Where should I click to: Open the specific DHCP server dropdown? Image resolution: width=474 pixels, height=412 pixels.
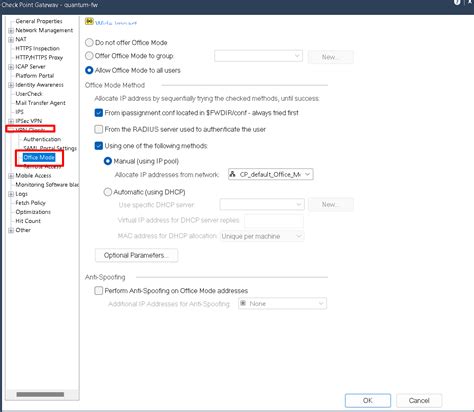click(262, 204)
